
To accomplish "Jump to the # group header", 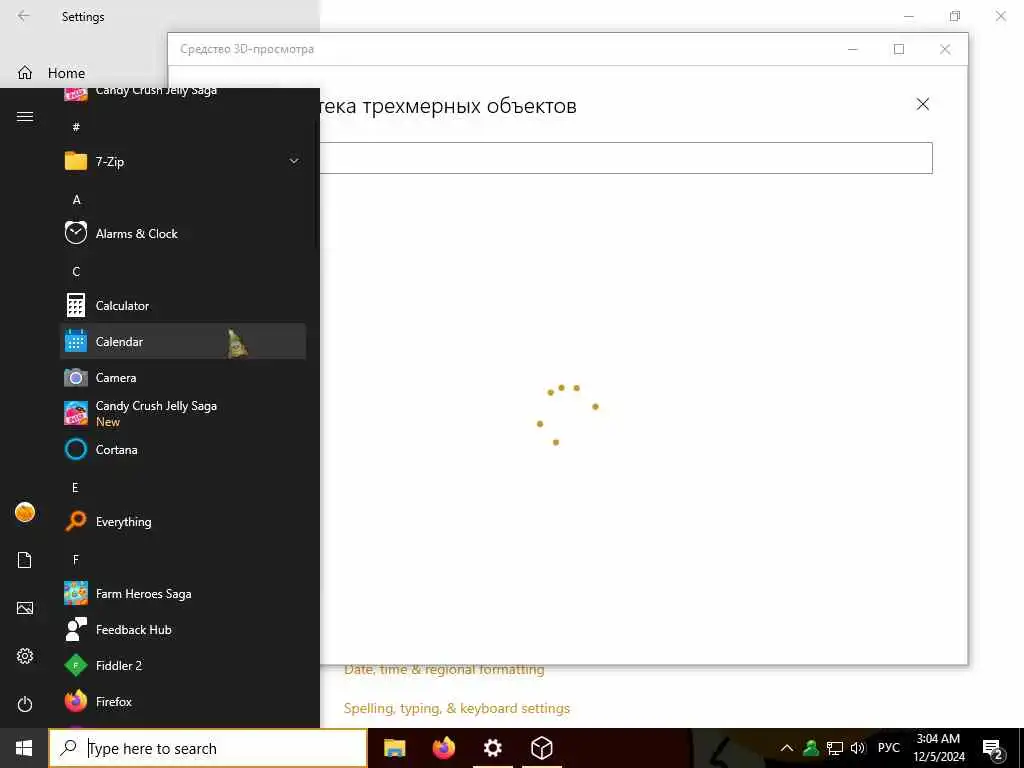I will [x=76, y=127].
